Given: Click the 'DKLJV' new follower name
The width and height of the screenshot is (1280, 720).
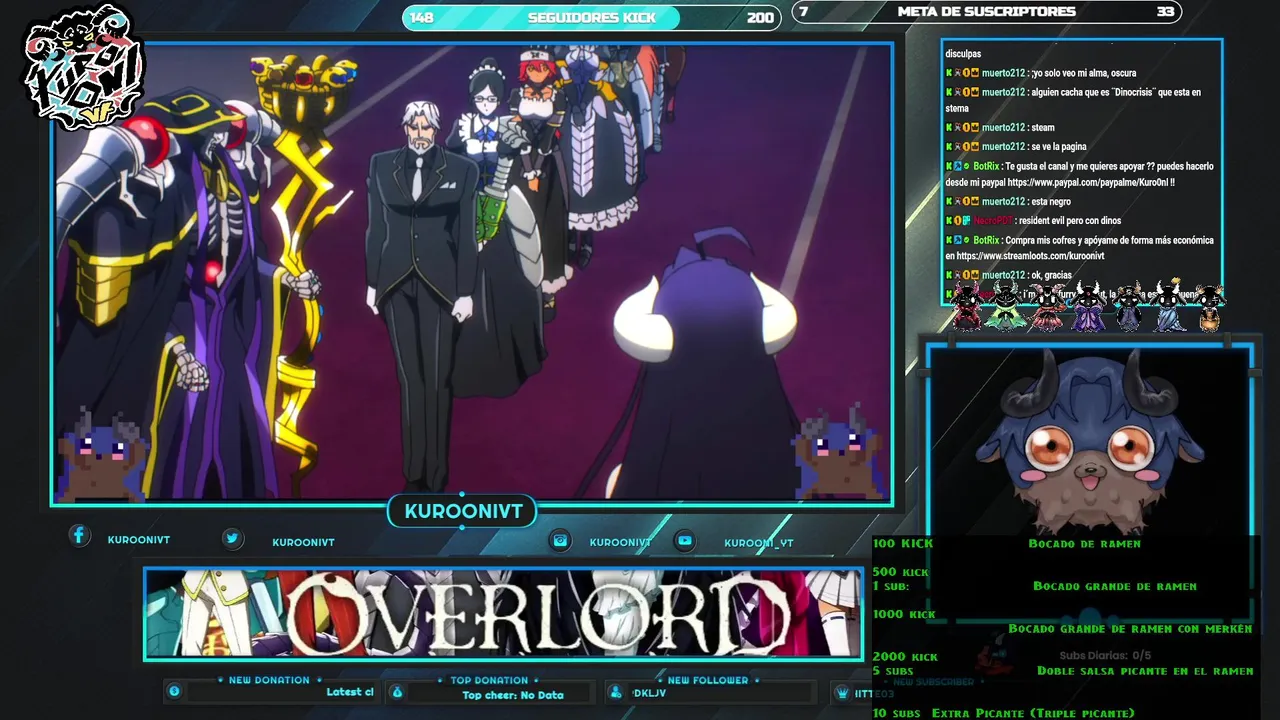Looking at the screenshot, I should click(x=650, y=693).
